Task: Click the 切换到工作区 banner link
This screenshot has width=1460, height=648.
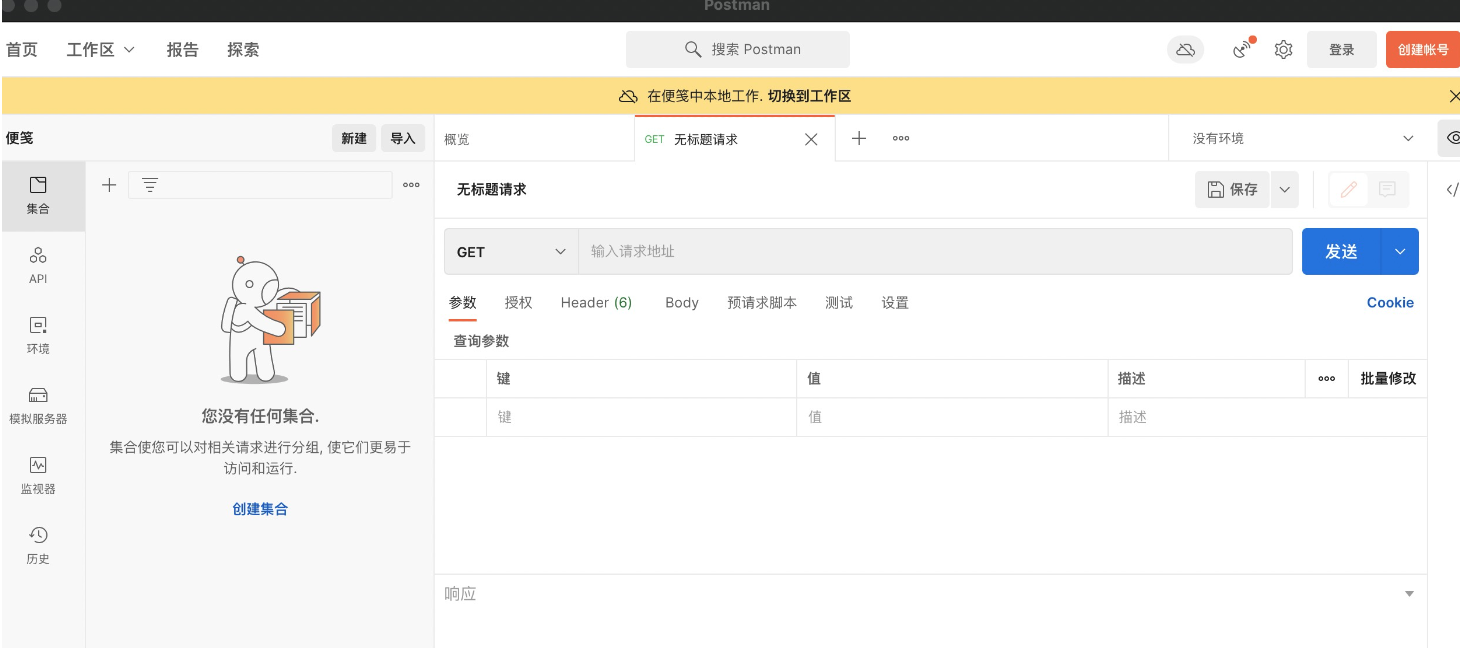Action: point(809,96)
